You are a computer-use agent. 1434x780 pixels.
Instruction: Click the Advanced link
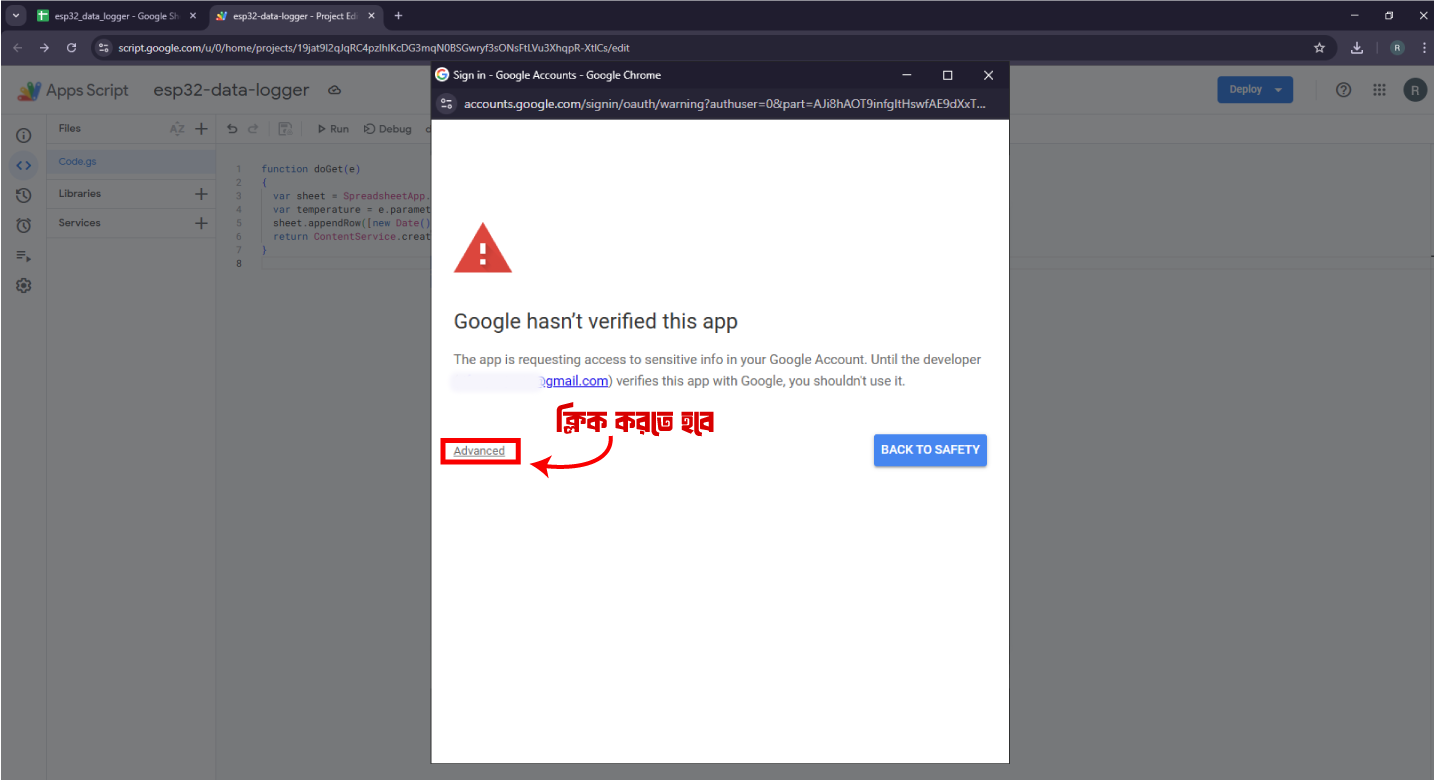pyautogui.click(x=479, y=451)
